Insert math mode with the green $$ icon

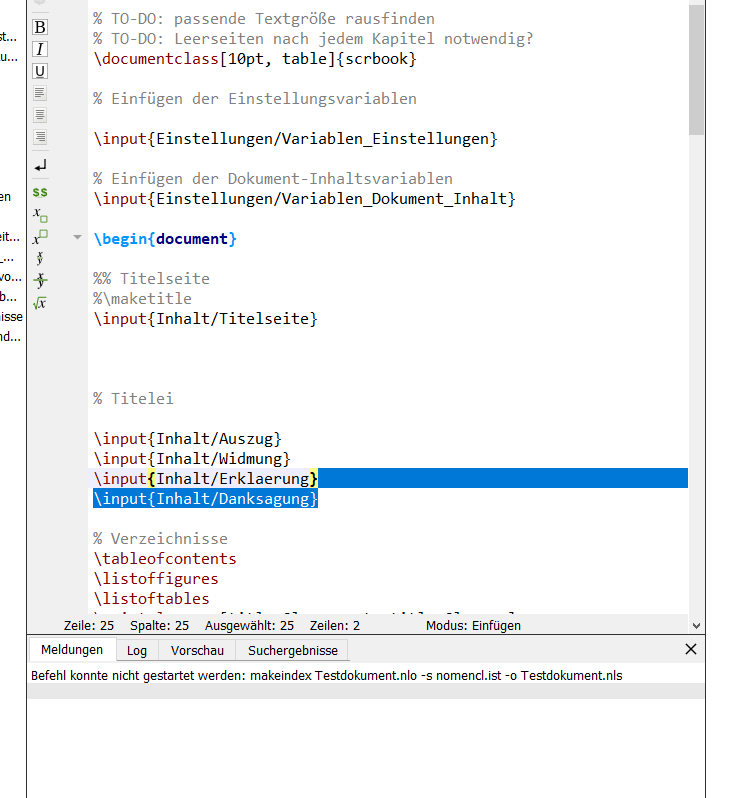(40, 191)
